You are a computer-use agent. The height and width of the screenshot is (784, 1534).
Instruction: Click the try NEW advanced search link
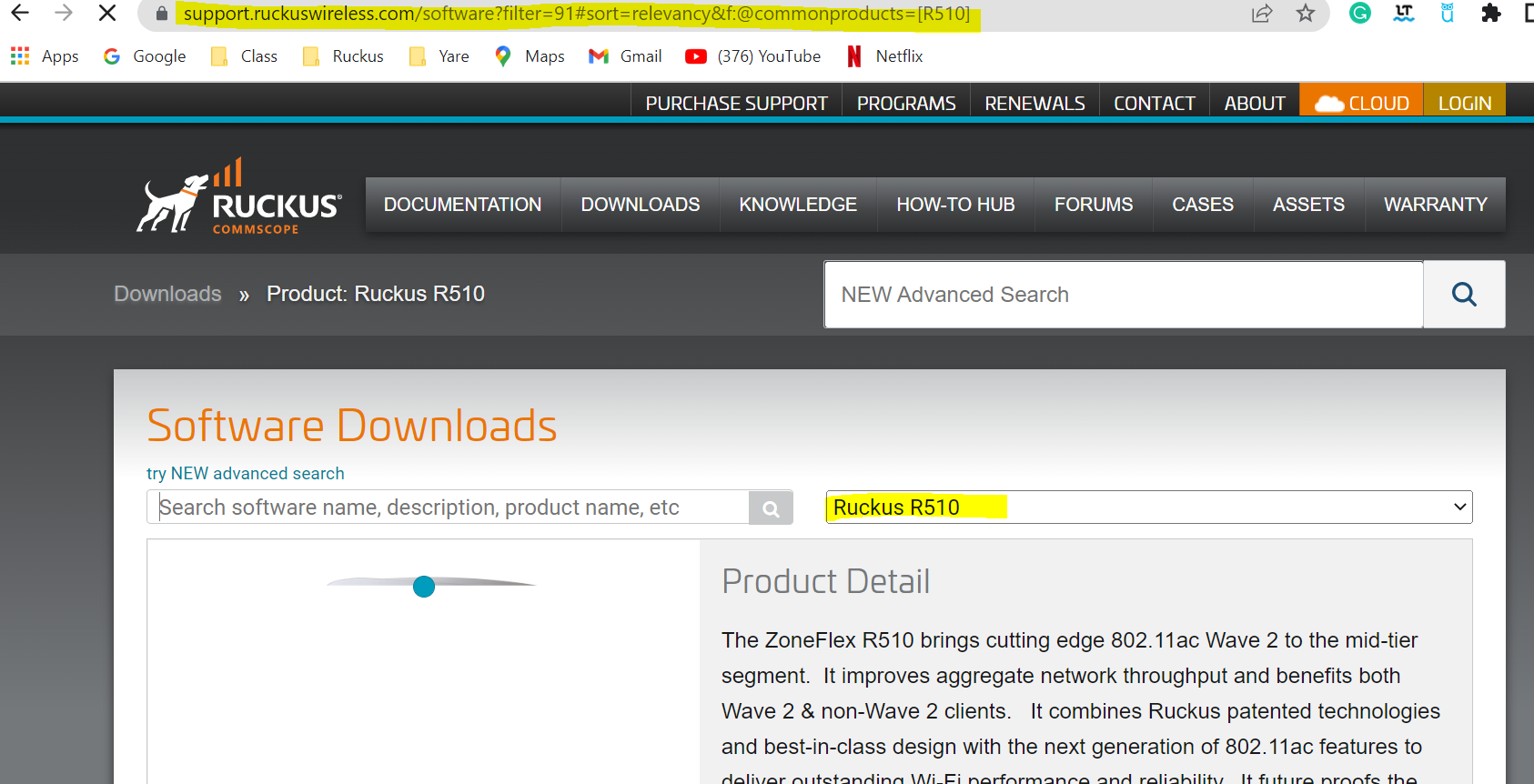(x=246, y=473)
